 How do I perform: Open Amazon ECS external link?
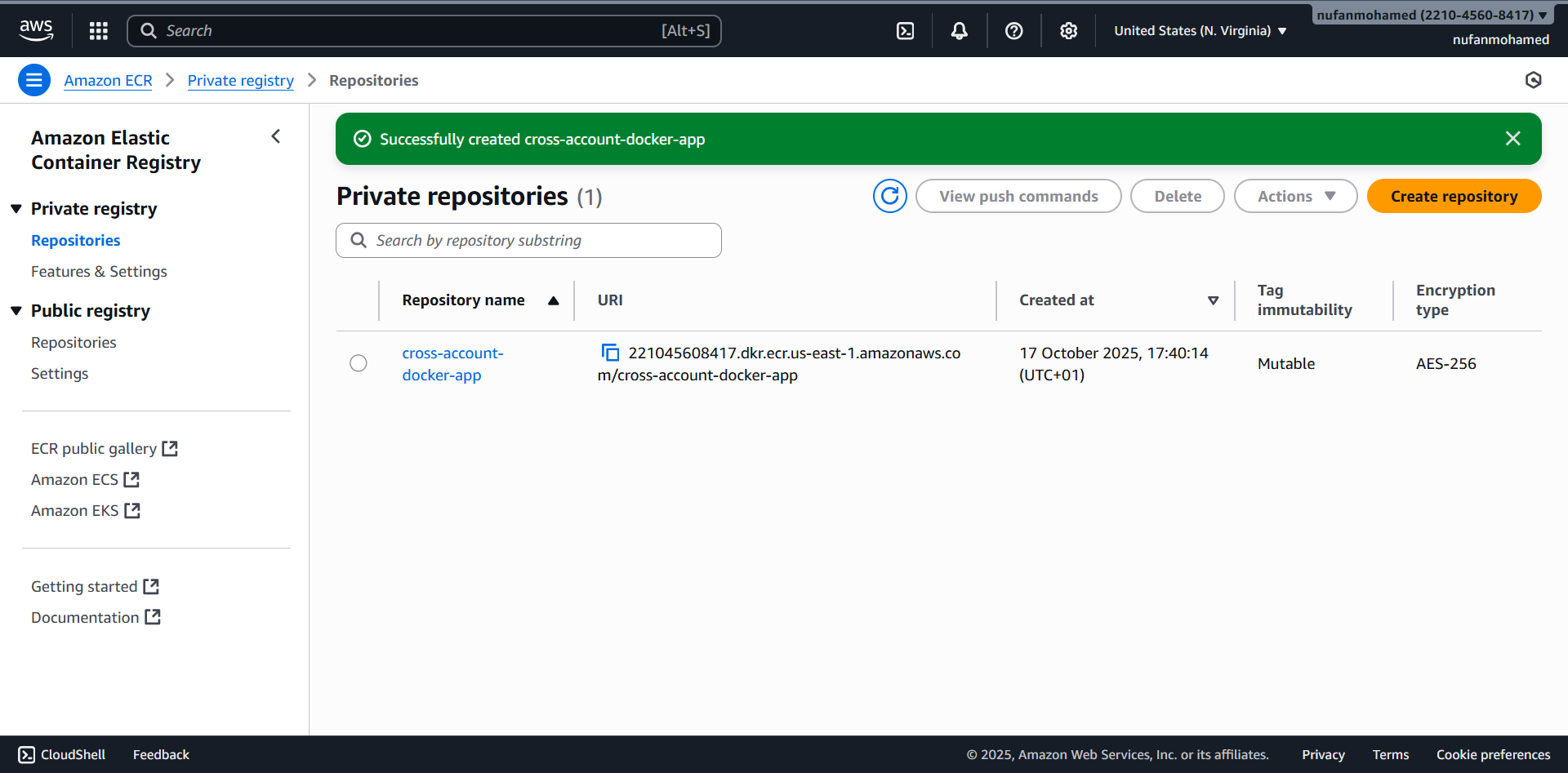point(85,479)
